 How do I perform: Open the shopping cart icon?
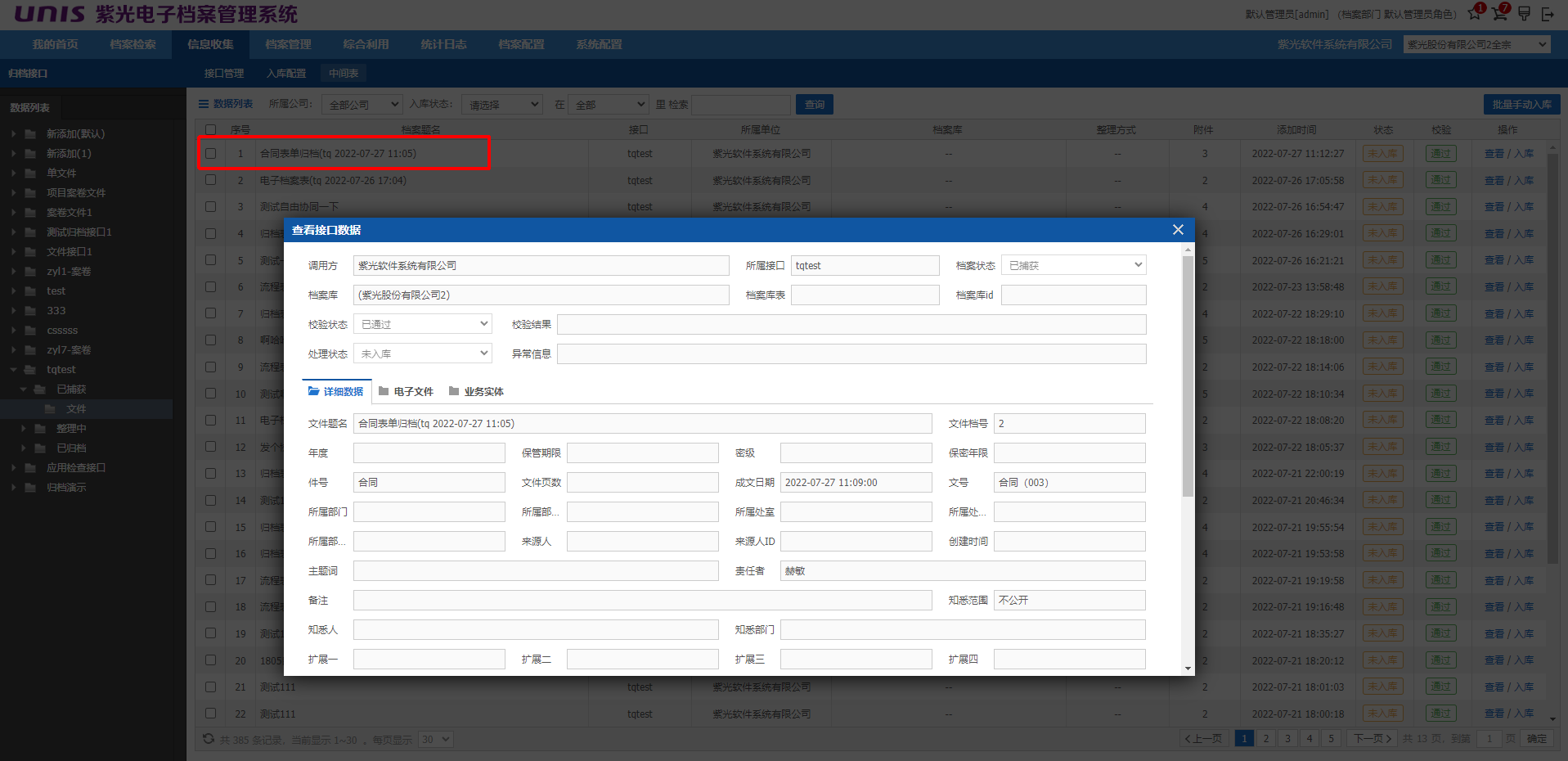pos(1498,14)
